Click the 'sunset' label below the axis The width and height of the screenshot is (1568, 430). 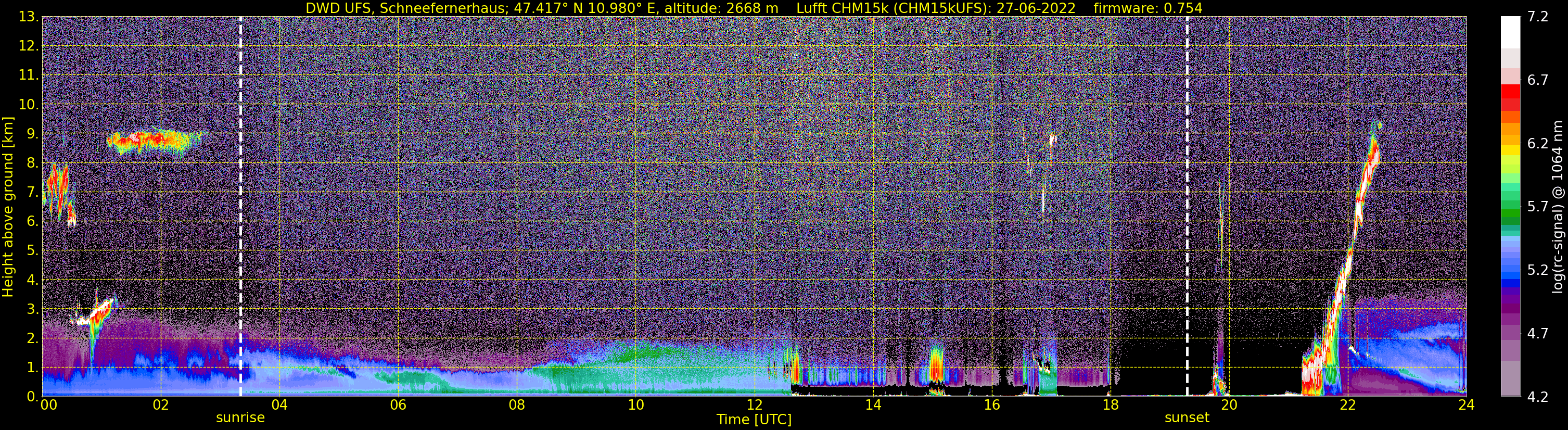1187,418
